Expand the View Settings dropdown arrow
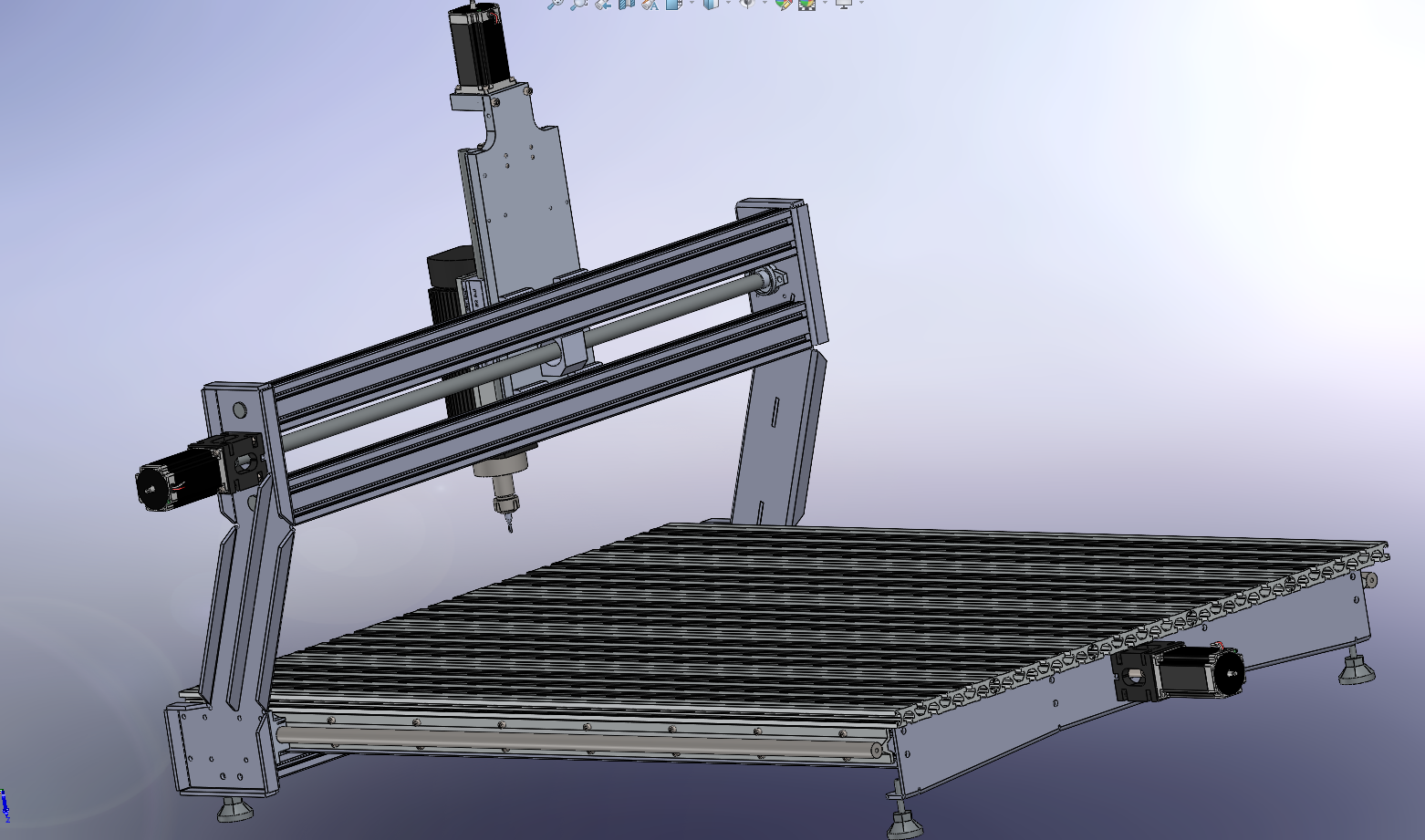Screen dimensions: 1425x840 (861, 4)
